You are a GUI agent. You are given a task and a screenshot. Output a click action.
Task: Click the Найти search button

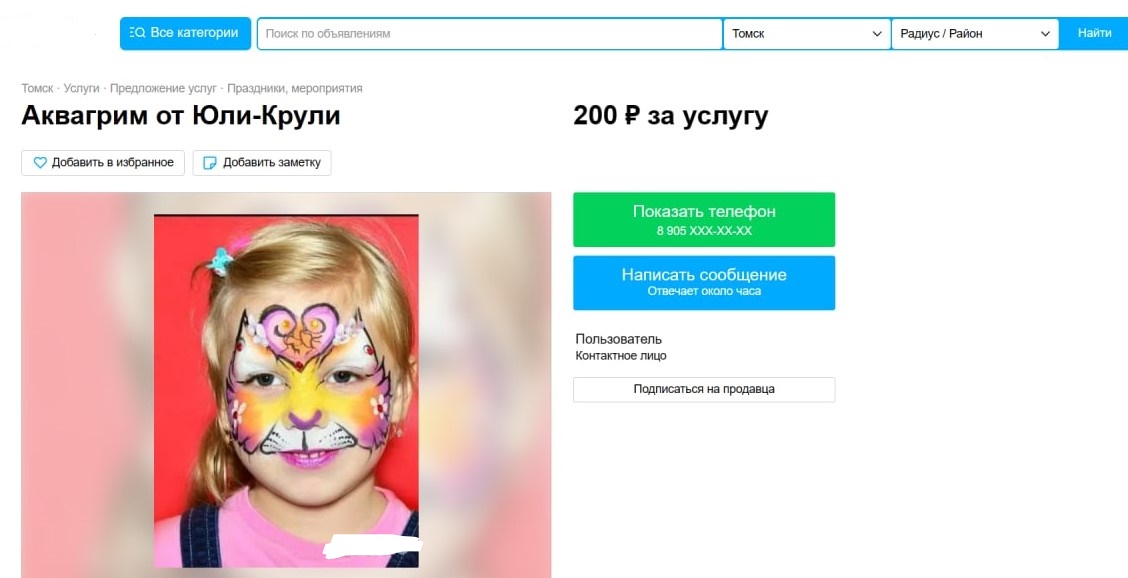coord(1094,34)
